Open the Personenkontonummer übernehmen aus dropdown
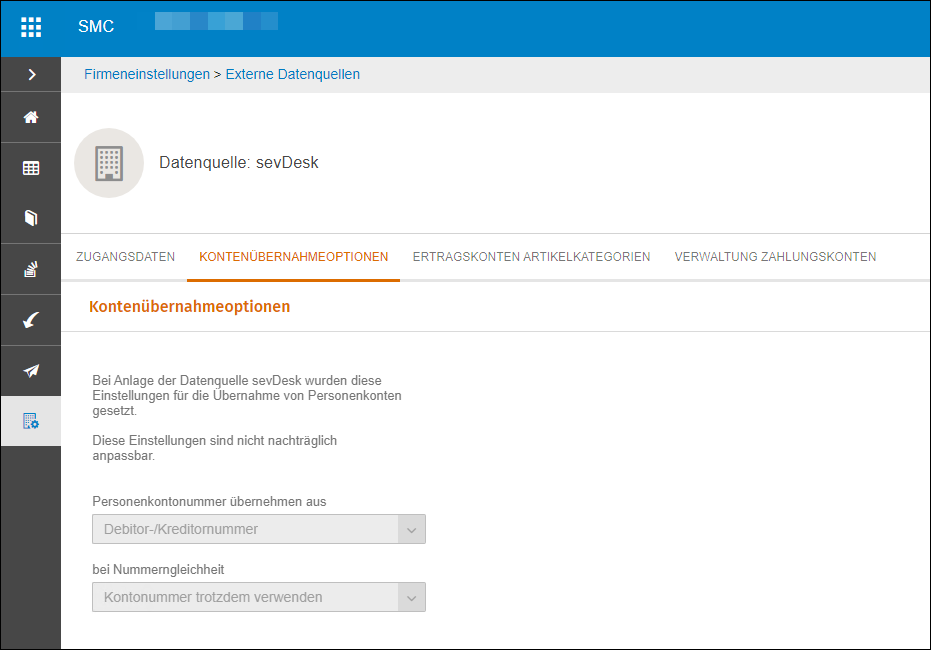931x650 pixels. coord(259,529)
